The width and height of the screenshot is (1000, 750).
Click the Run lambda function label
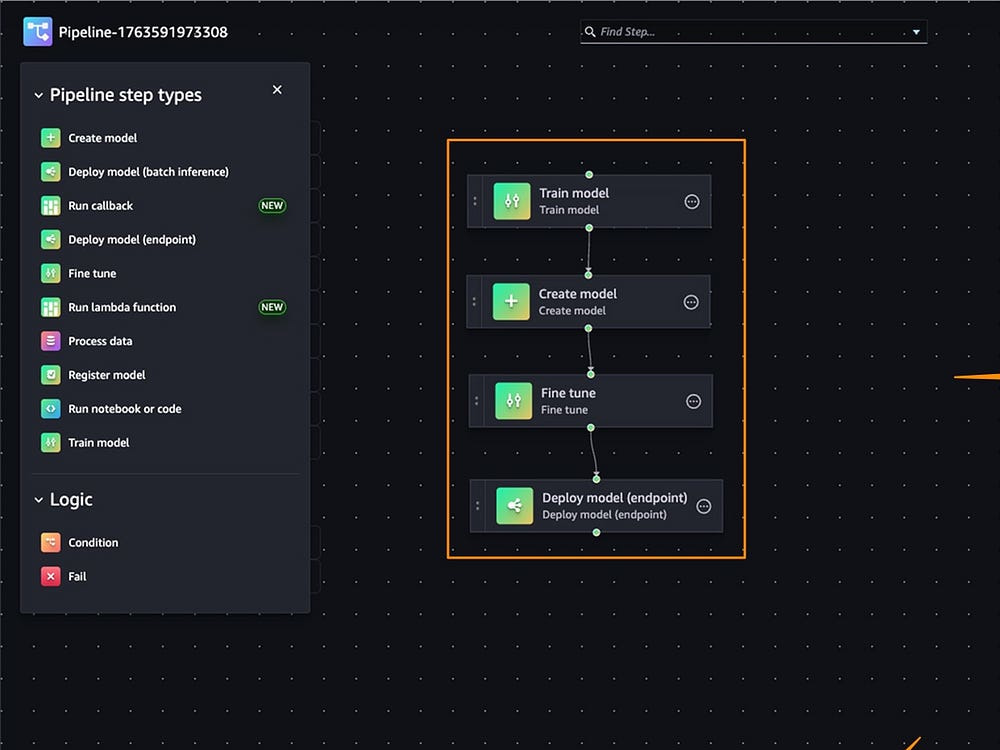(122, 307)
